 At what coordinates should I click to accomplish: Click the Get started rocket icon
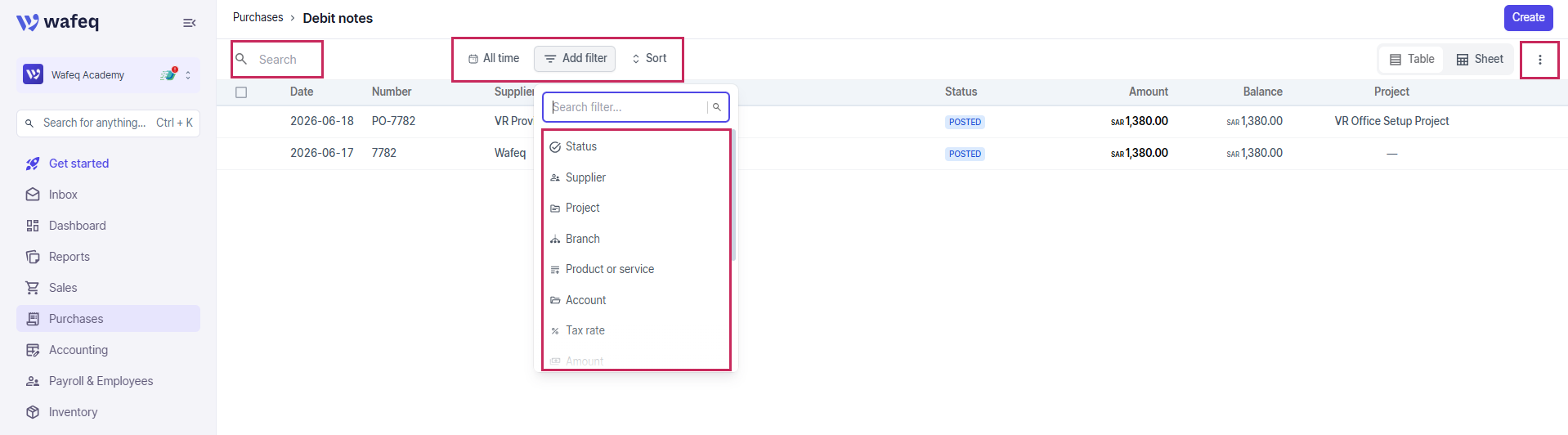[33, 164]
